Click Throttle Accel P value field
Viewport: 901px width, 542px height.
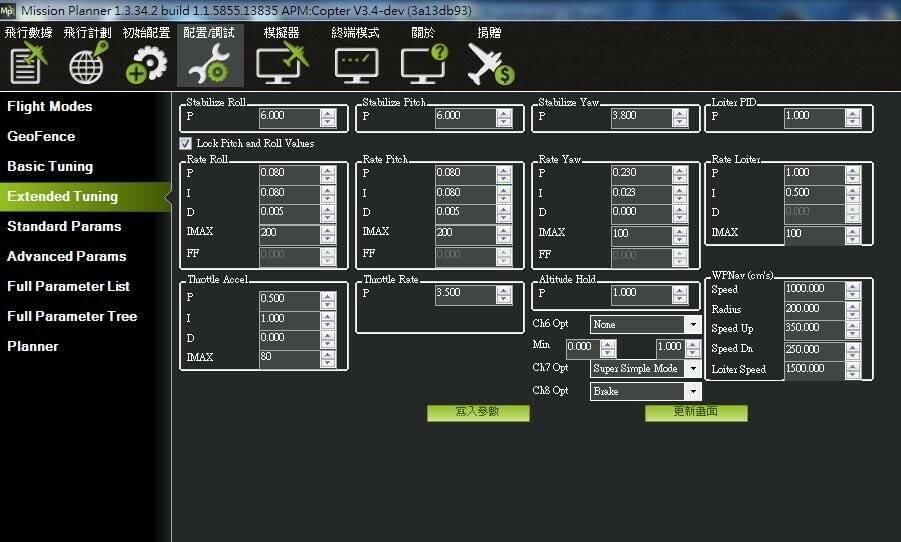coord(289,299)
